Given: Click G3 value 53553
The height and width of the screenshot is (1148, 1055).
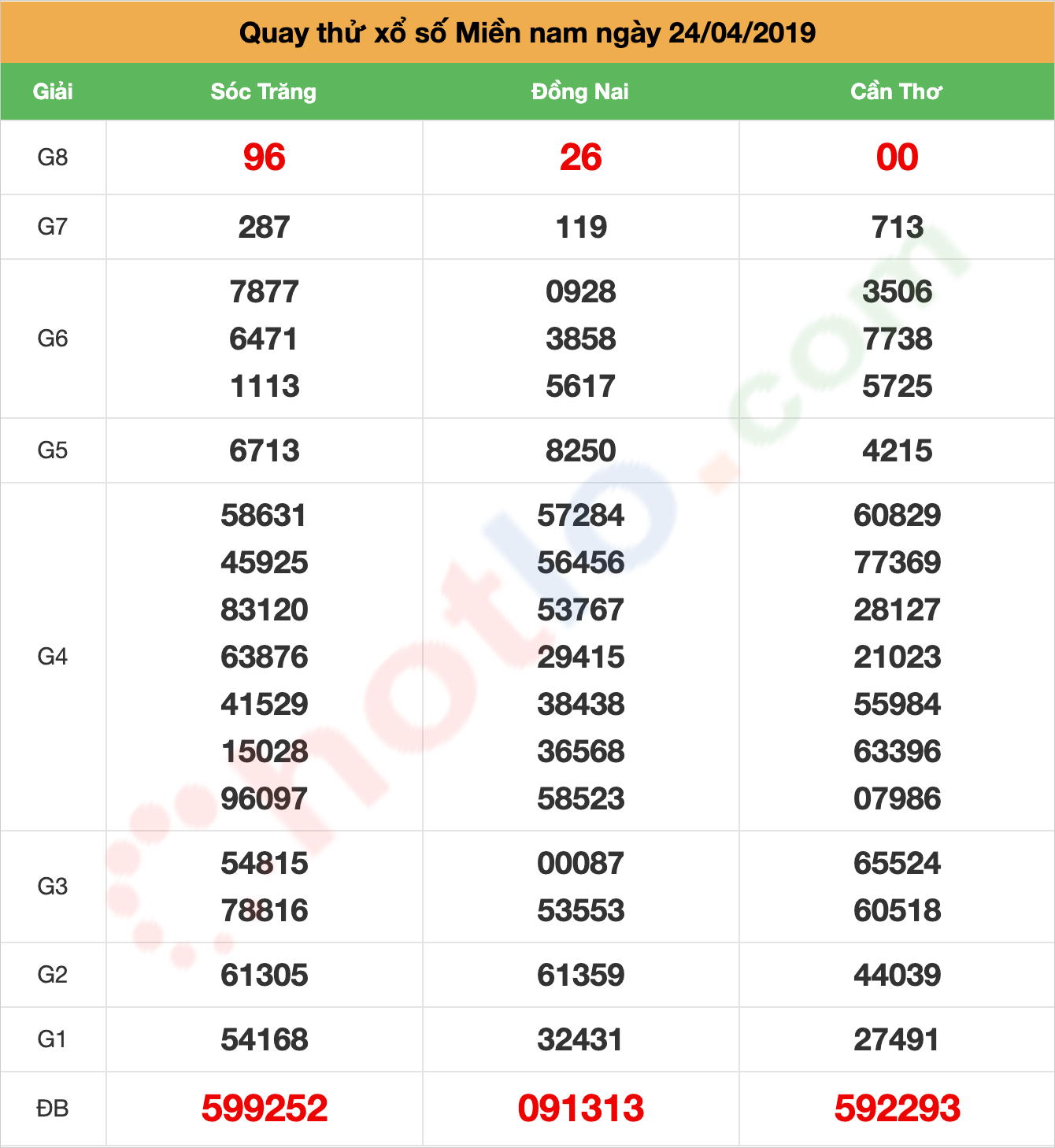Looking at the screenshot, I should tap(581, 911).
